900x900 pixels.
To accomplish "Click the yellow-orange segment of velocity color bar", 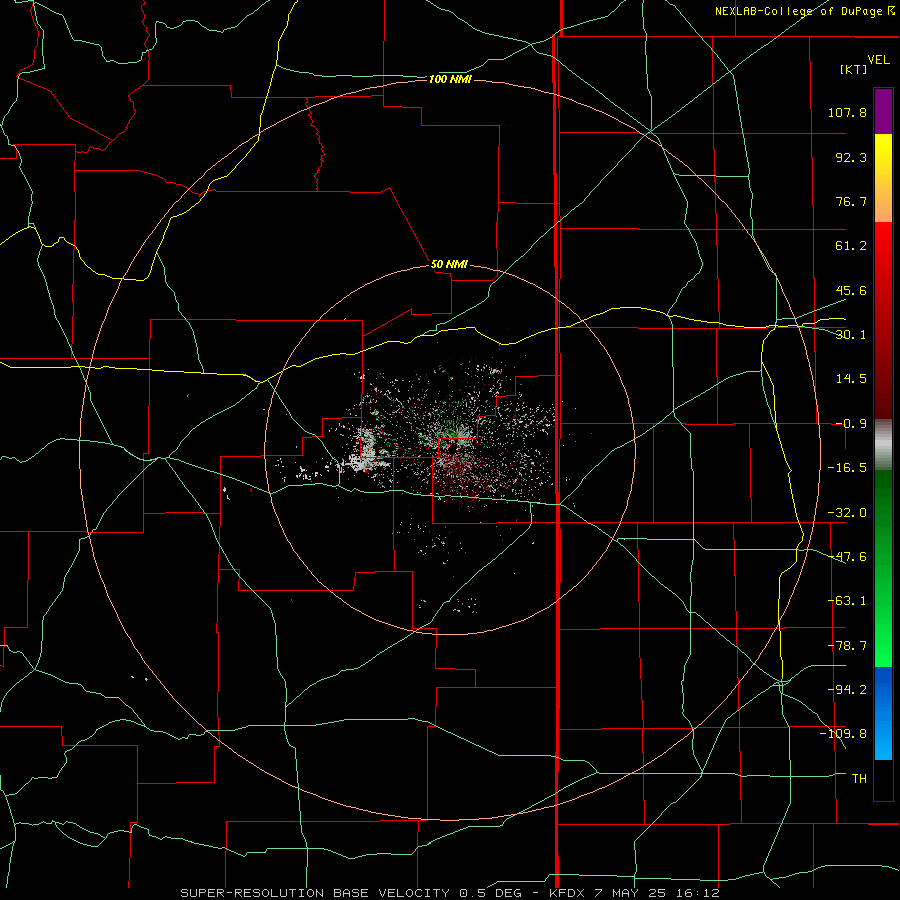I will [x=883, y=178].
